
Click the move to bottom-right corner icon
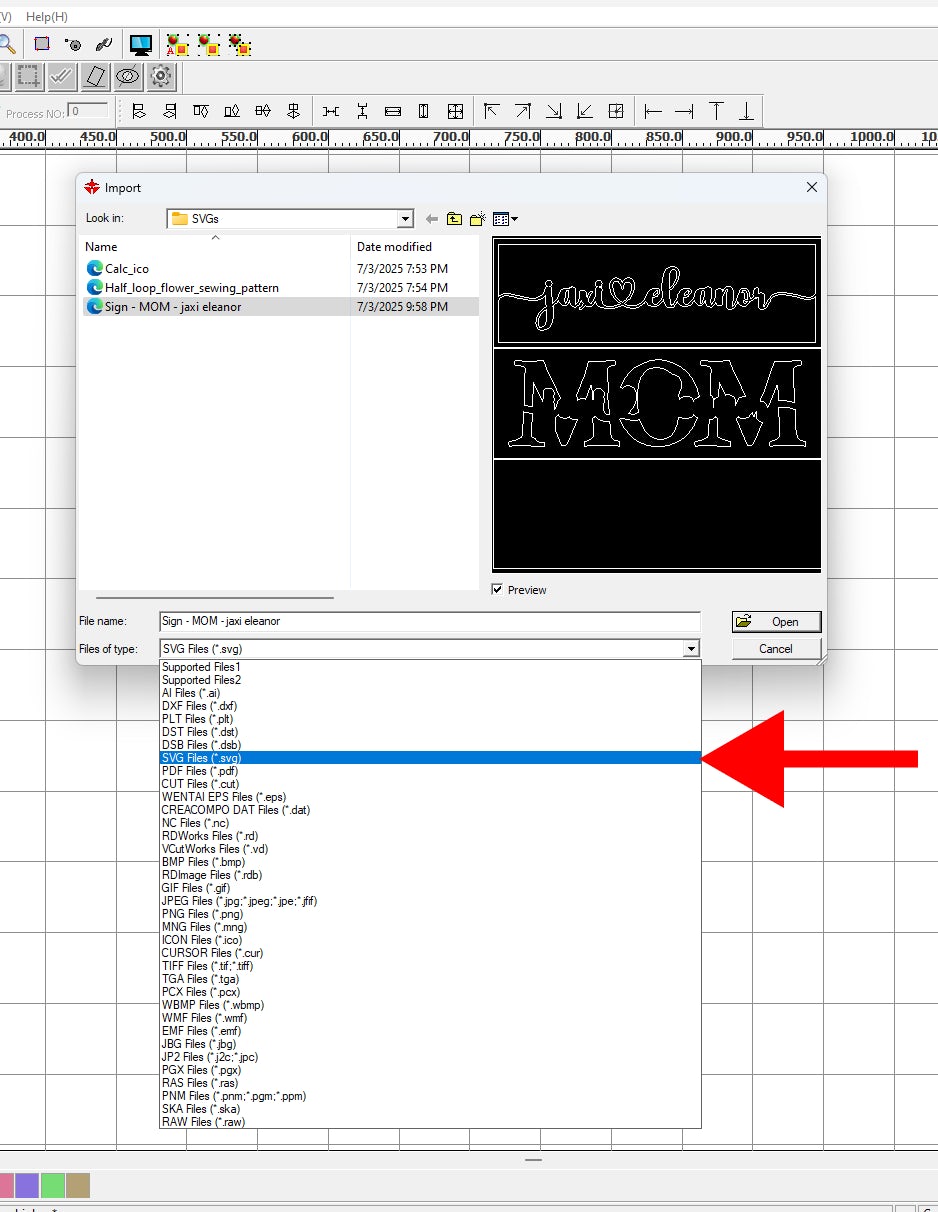point(554,111)
